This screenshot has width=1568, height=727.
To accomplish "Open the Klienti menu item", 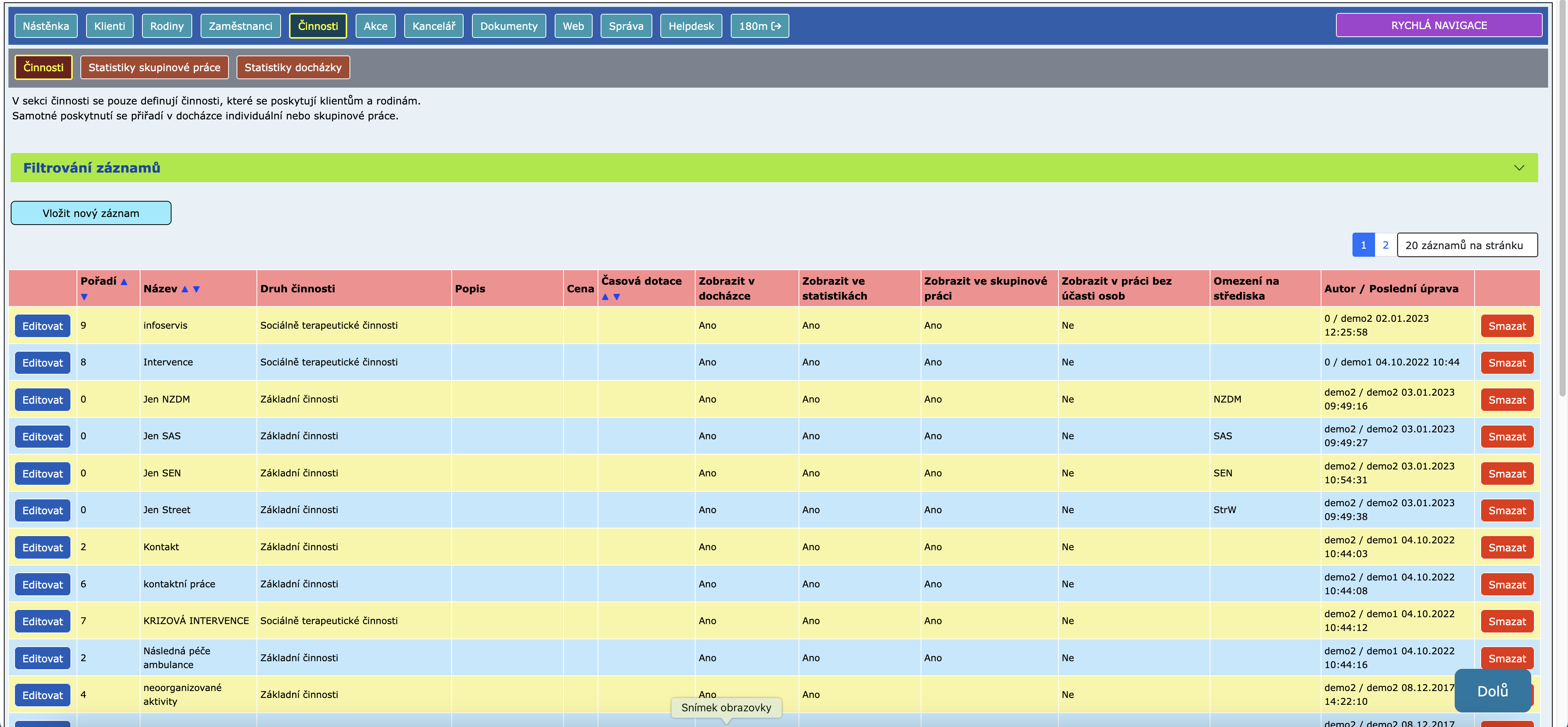I will (109, 26).
